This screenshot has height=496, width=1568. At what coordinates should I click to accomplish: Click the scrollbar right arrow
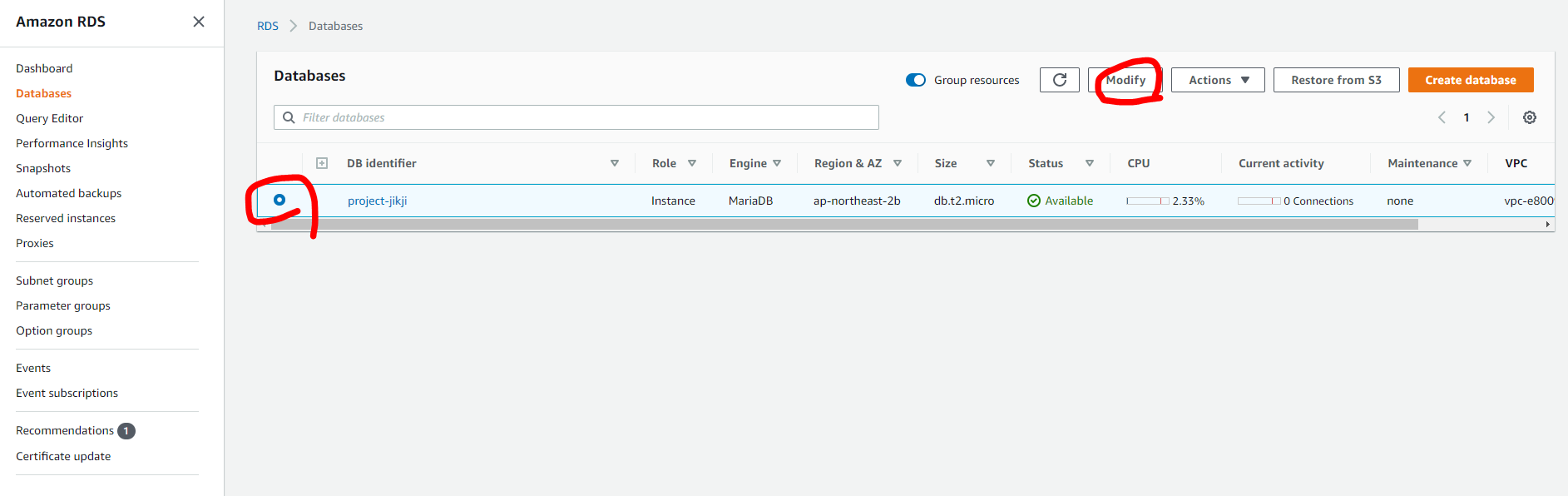click(x=1547, y=224)
